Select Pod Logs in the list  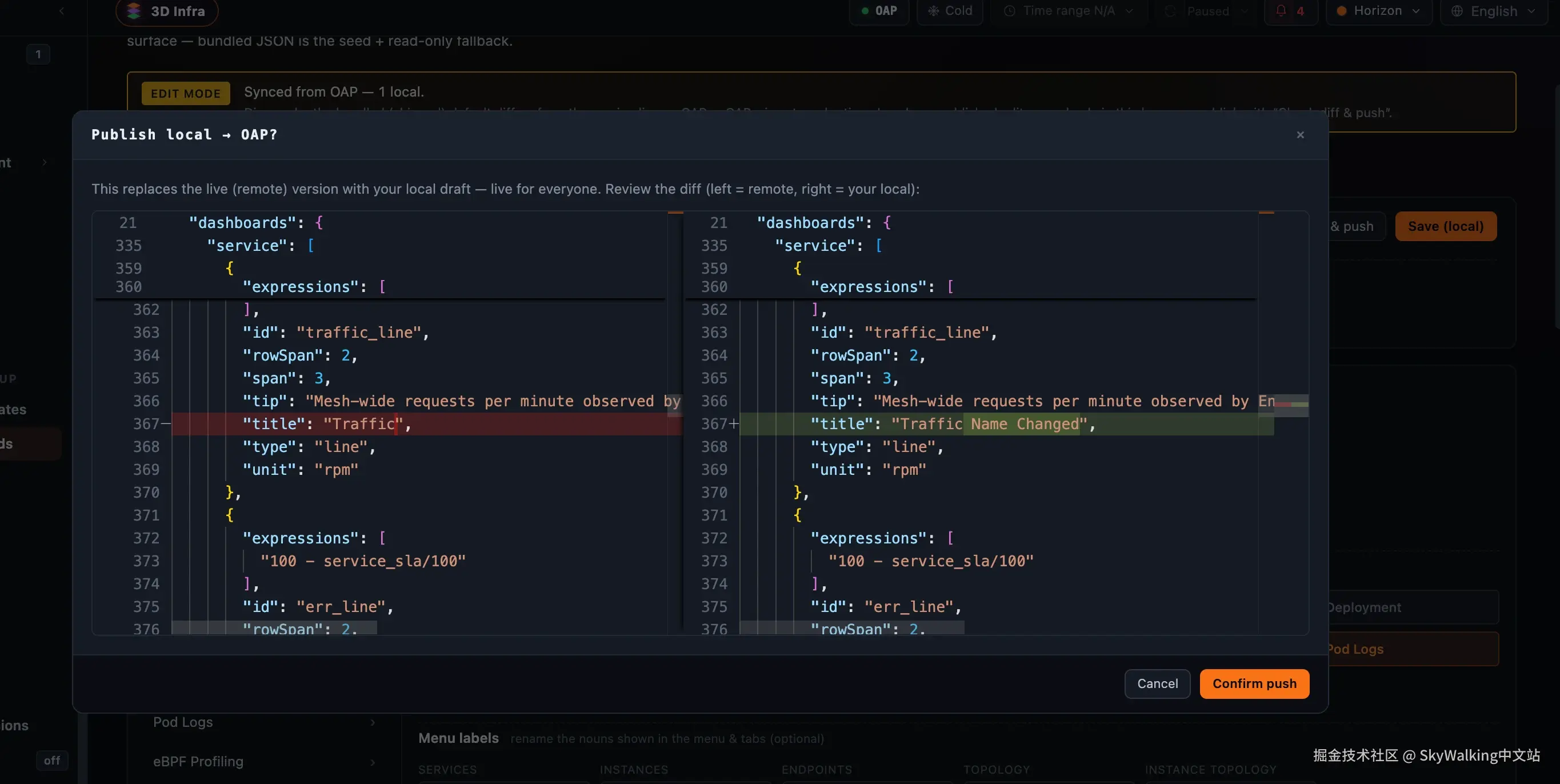[x=183, y=722]
